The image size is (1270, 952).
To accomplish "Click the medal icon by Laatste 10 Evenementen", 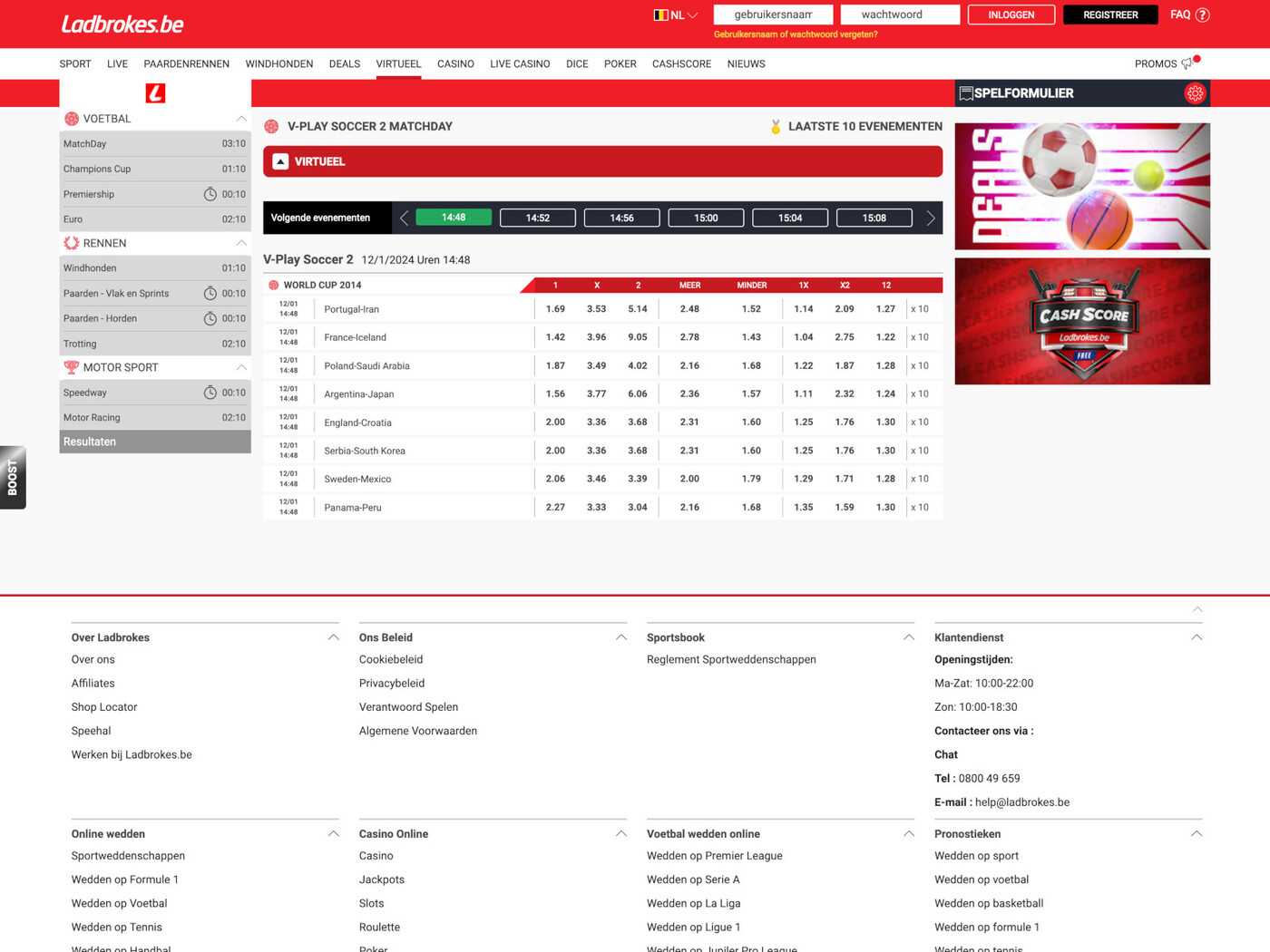I will 776,127.
